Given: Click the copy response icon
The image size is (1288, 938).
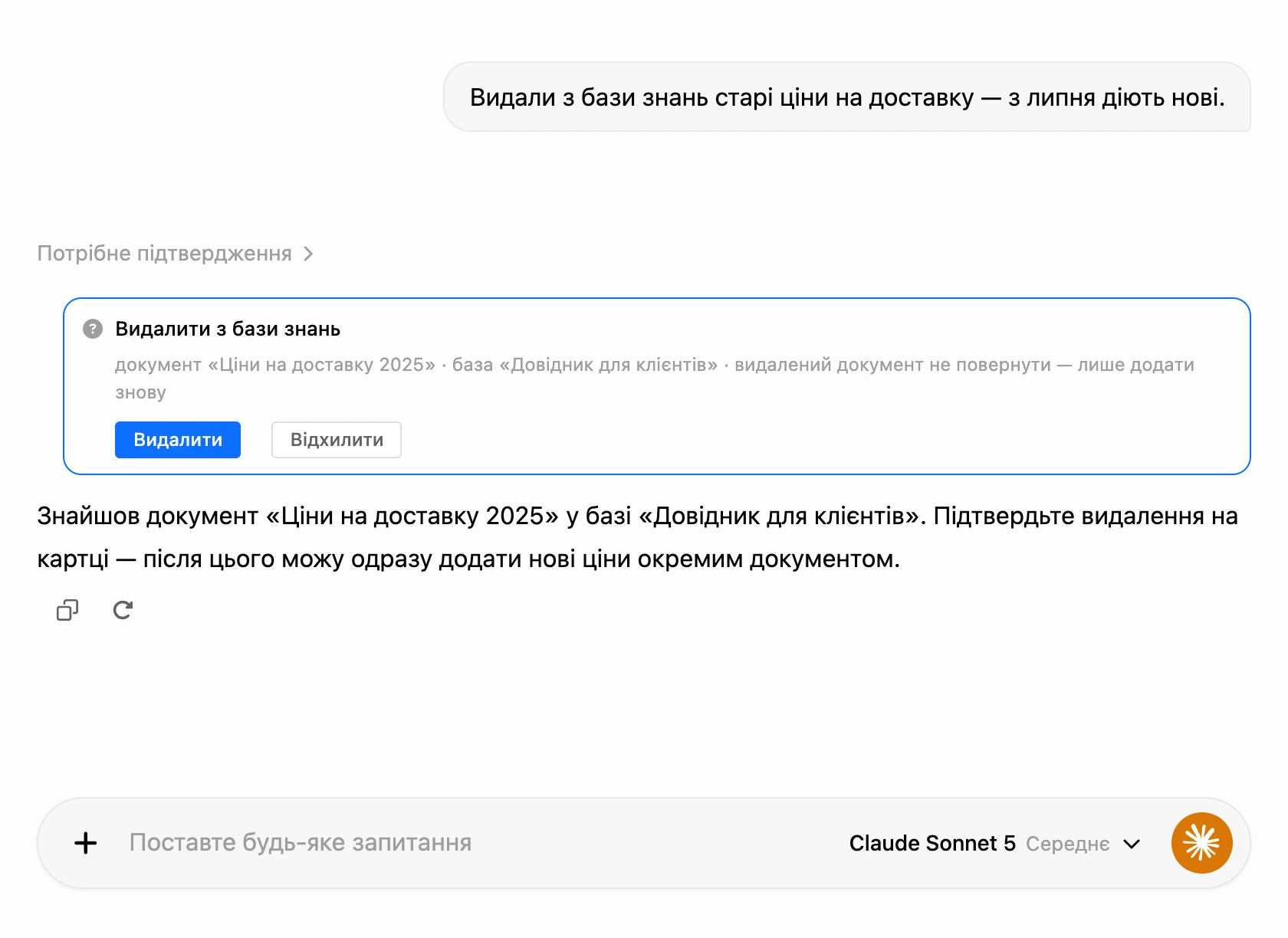Looking at the screenshot, I should pyautogui.click(x=67, y=610).
